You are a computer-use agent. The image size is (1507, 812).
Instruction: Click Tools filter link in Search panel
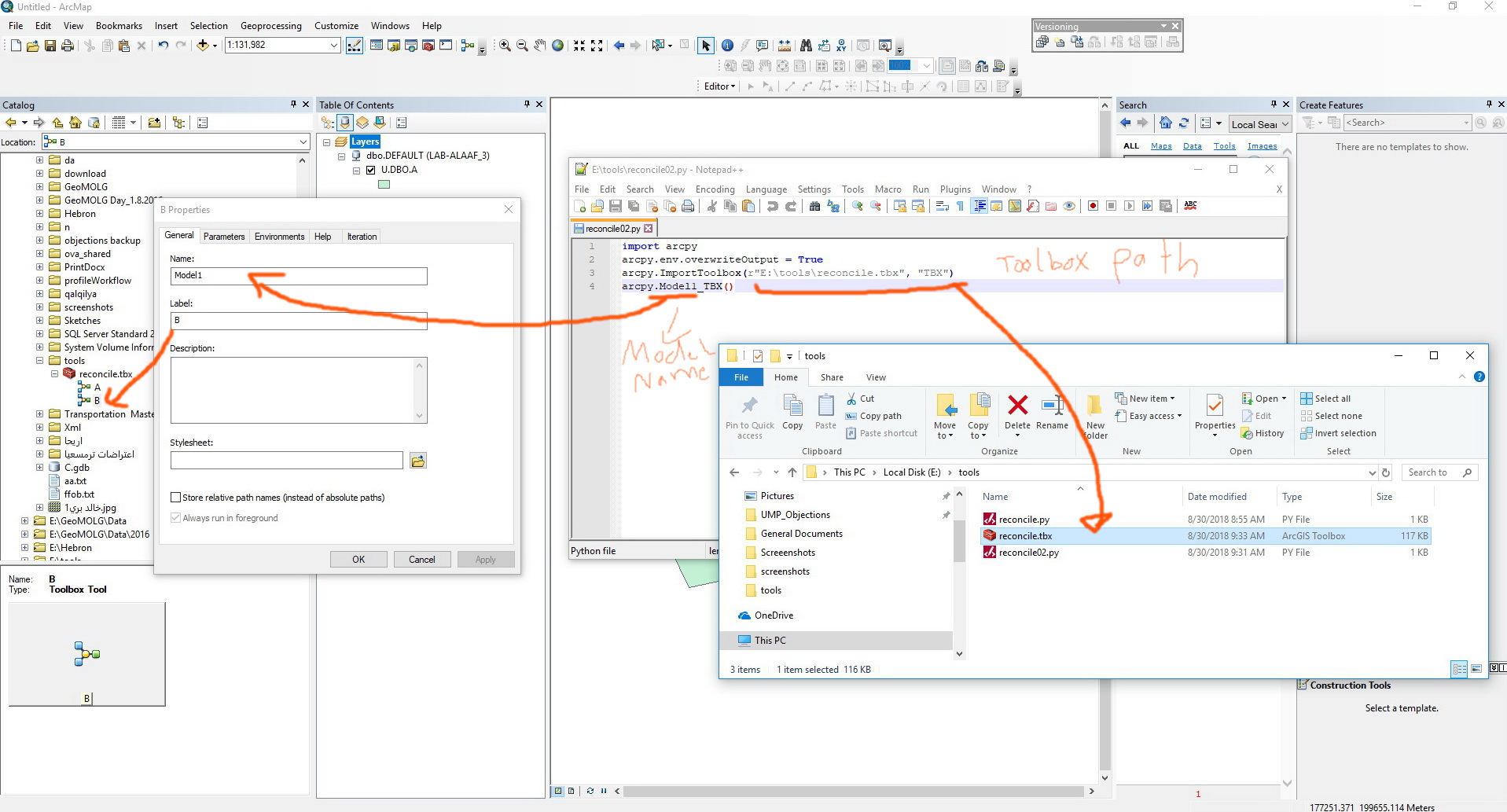(1224, 146)
